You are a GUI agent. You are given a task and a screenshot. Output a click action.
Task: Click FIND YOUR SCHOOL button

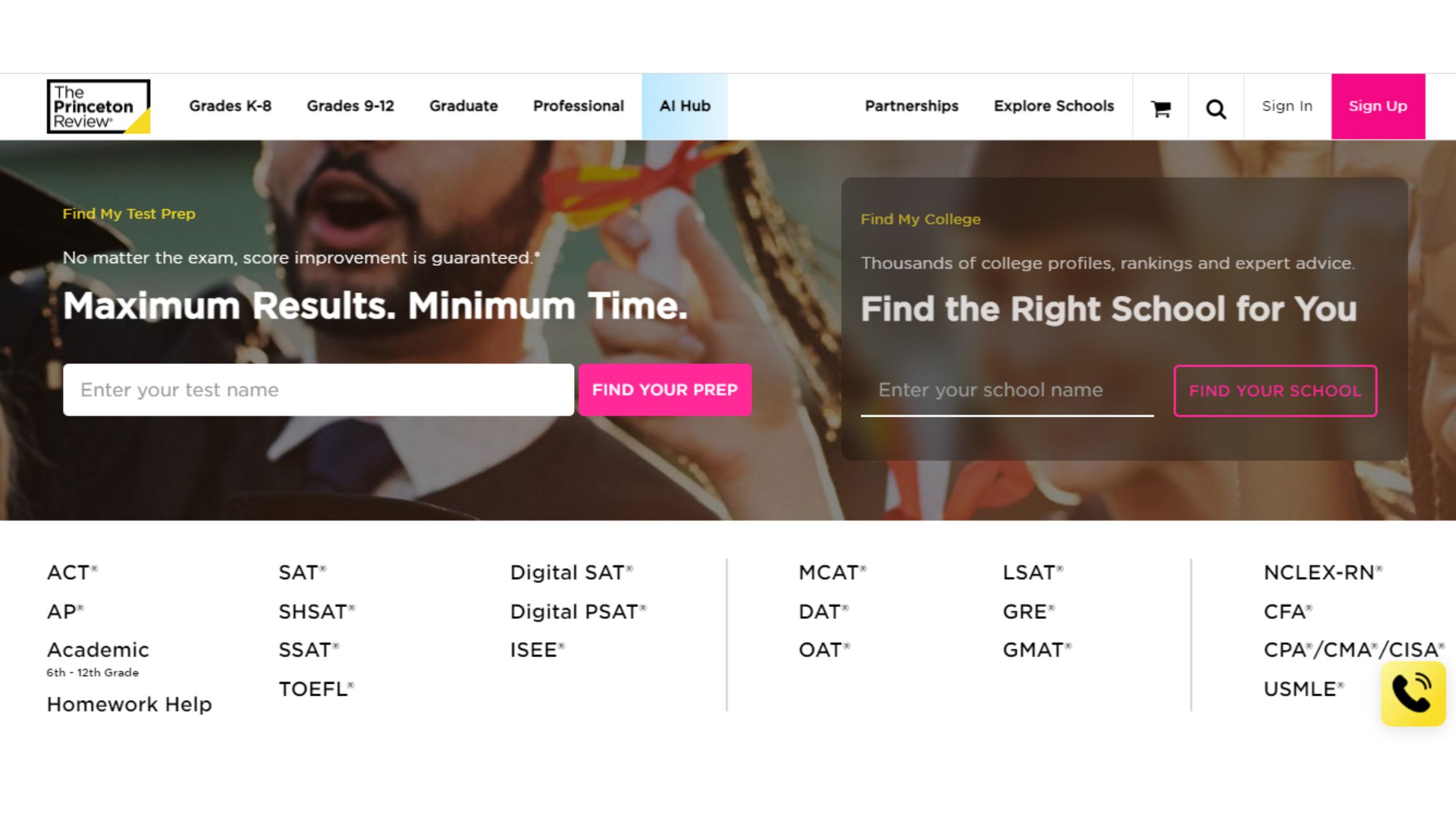tap(1275, 390)
